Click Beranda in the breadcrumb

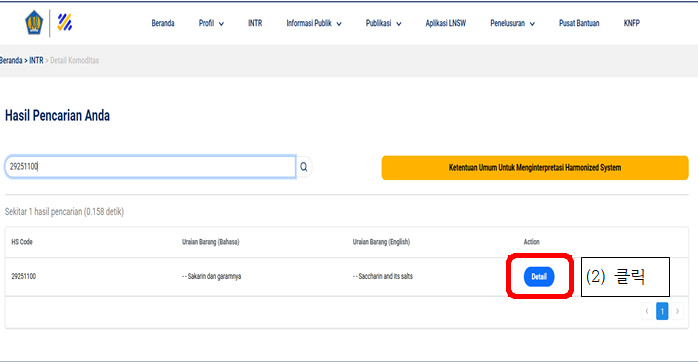click(11, 60)
